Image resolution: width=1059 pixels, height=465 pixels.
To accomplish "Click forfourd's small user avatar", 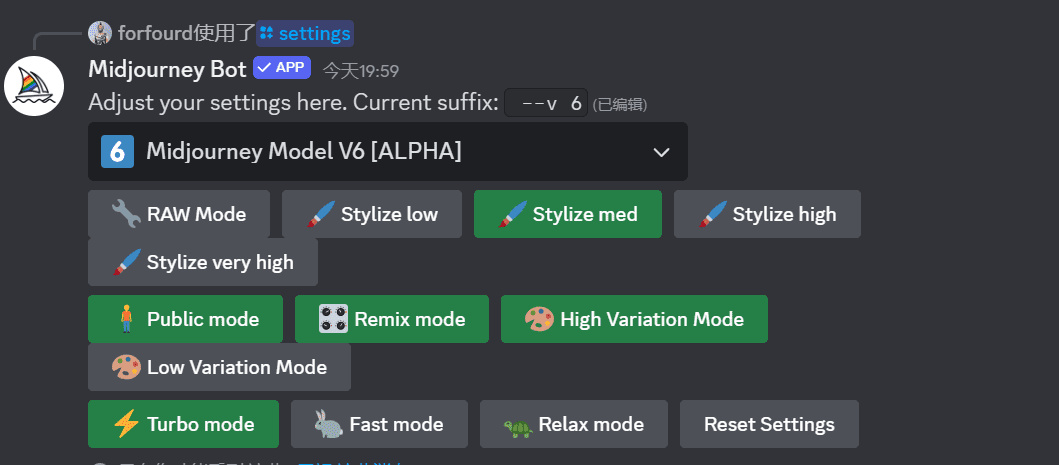I will pos(100,32).
